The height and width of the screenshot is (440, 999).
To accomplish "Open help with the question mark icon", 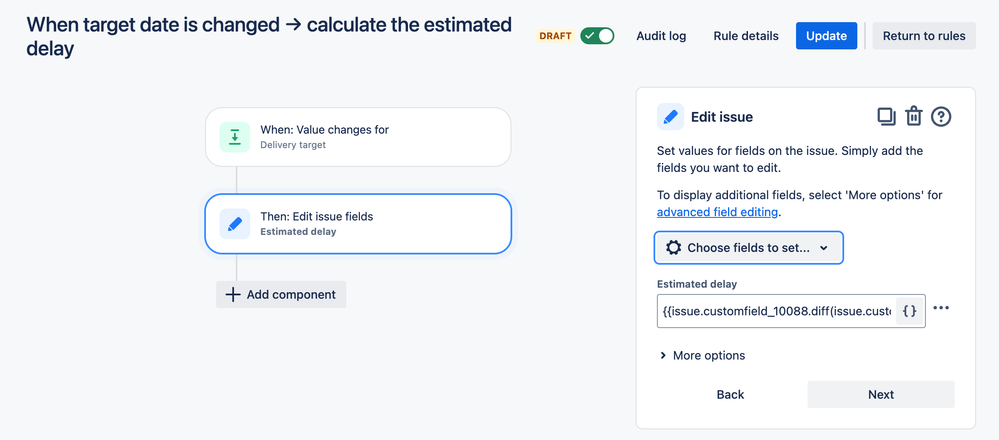I will tap(940, 117).
